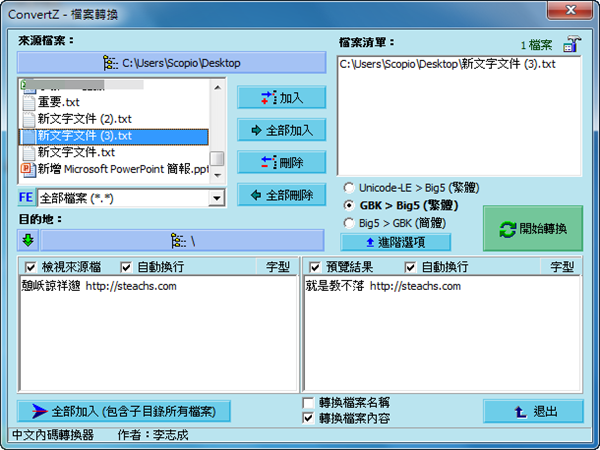Click 全部加入 (包含子目錄所有檔案) button
Screen dimensions: 600x450
click(124, 411)
